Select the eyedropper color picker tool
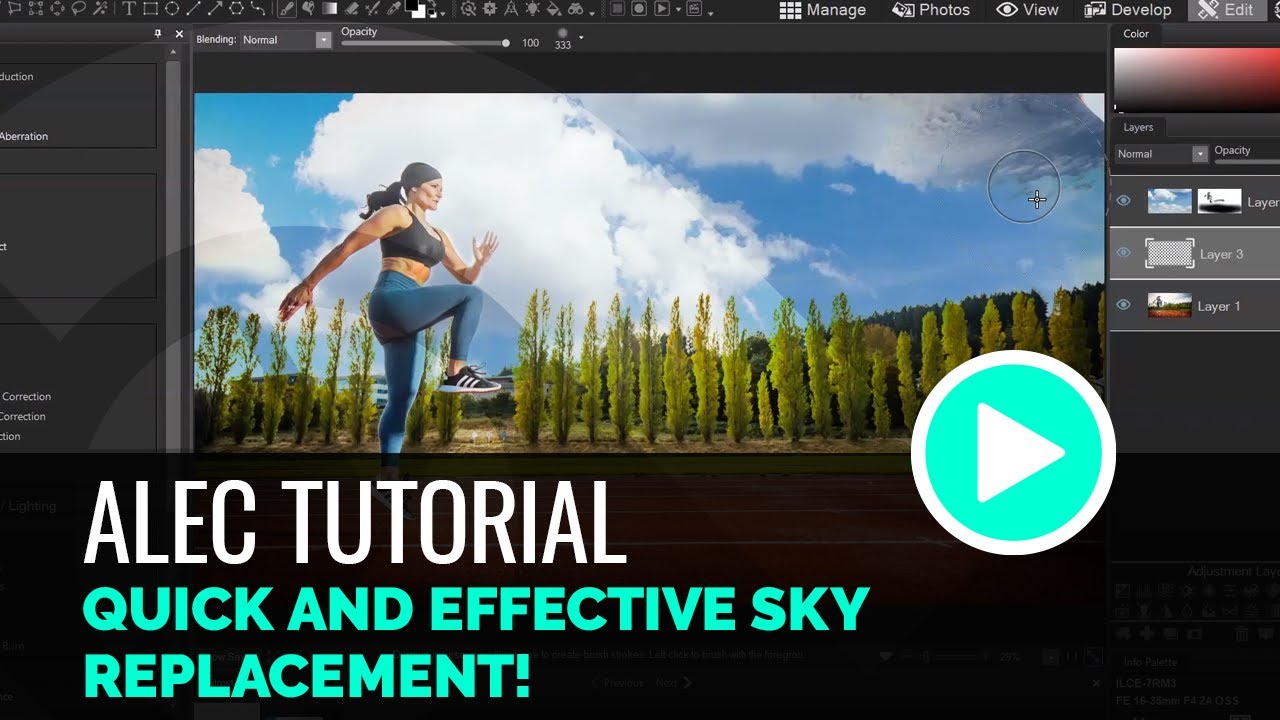 [x=394, y=9]
